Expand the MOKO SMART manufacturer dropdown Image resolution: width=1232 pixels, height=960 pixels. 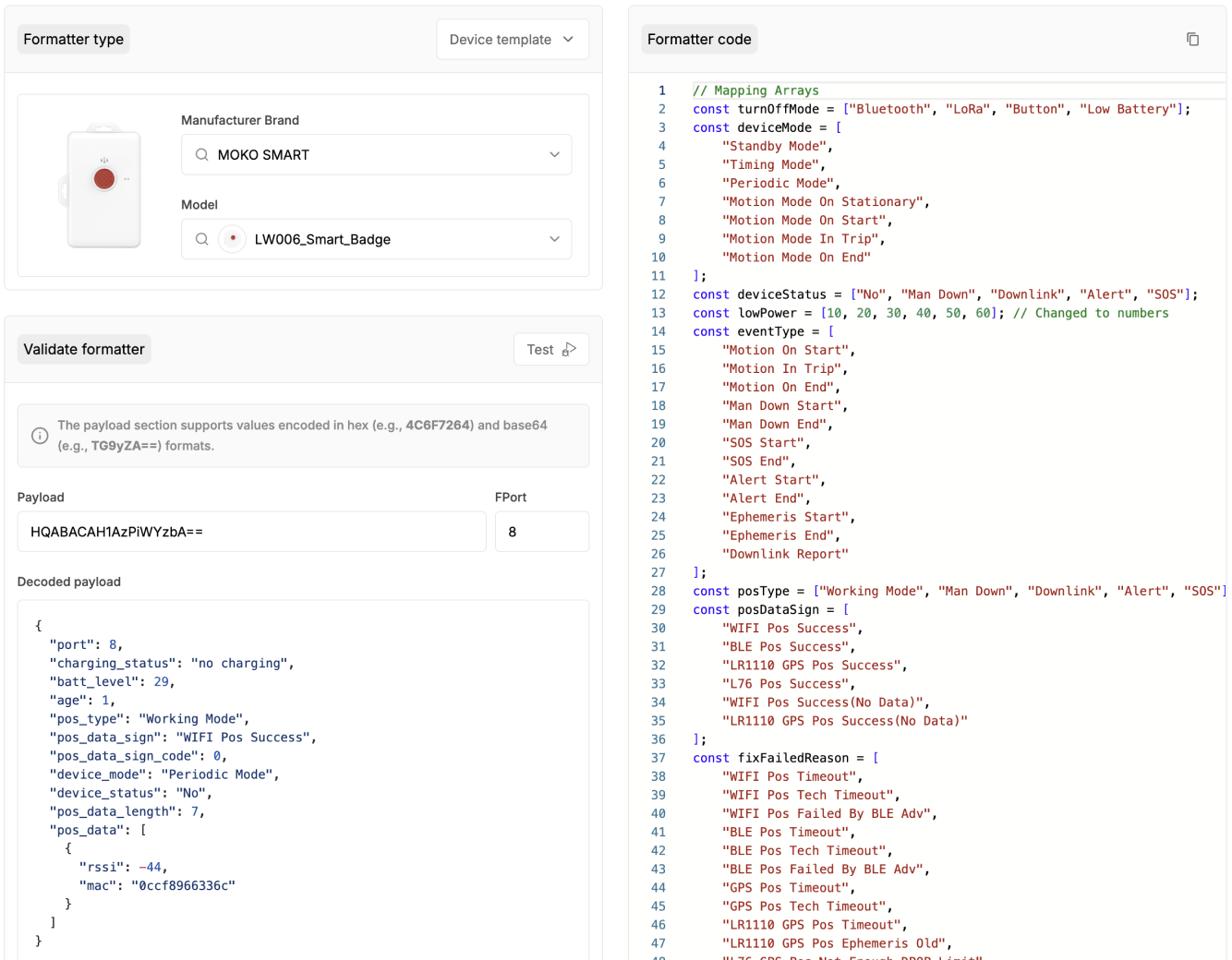click(554, 155)
